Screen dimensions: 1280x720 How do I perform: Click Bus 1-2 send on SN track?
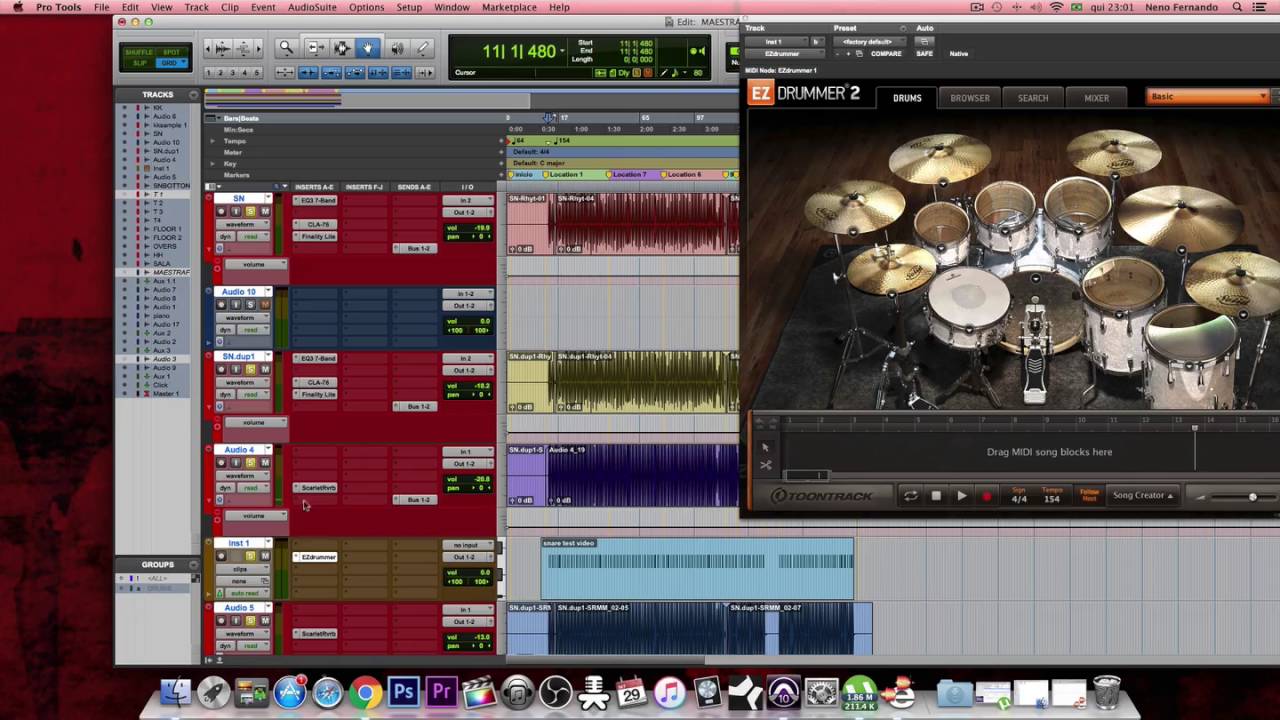click(414, 248)
